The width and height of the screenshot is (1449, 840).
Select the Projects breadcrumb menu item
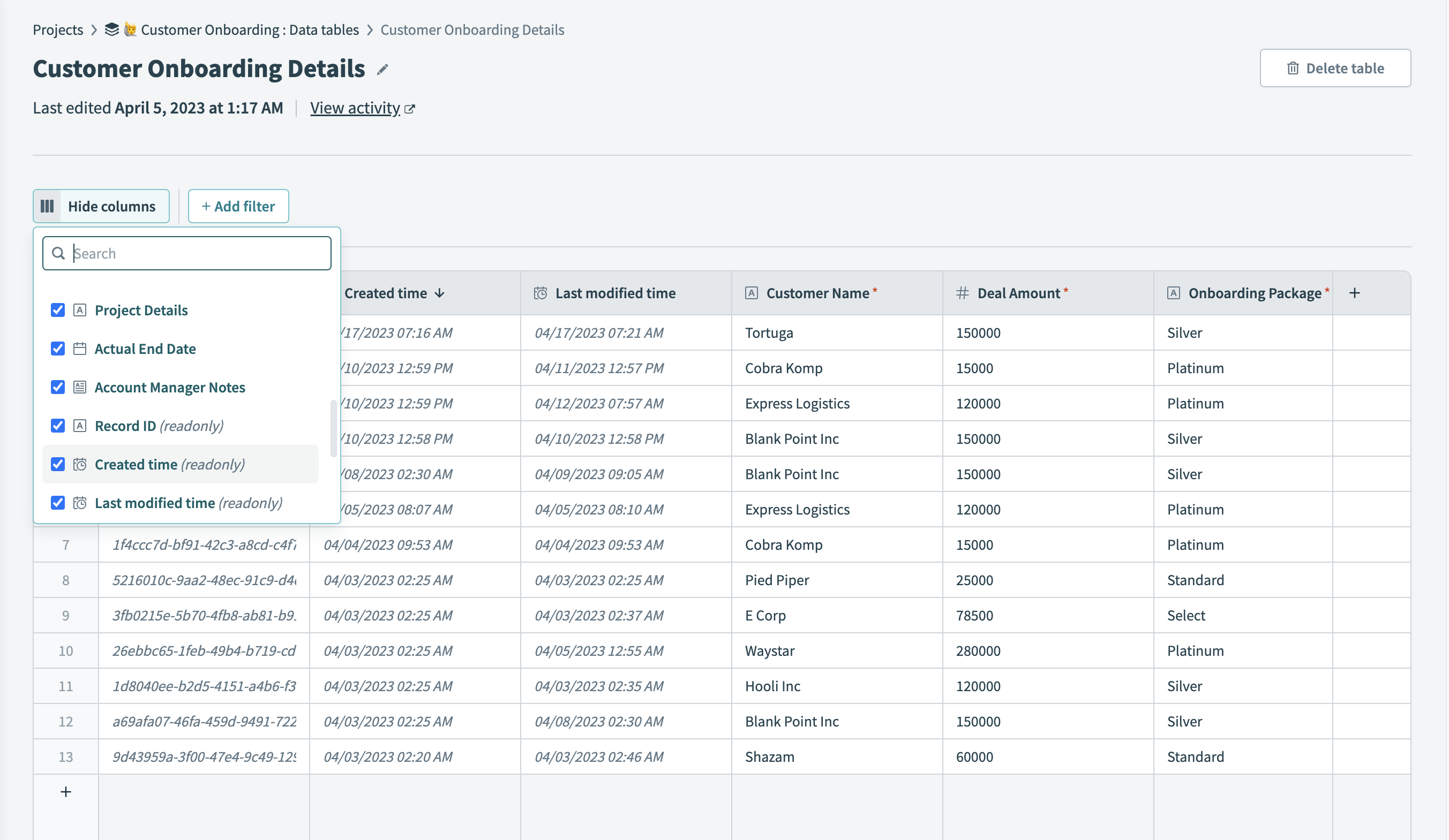pos(57,29)
